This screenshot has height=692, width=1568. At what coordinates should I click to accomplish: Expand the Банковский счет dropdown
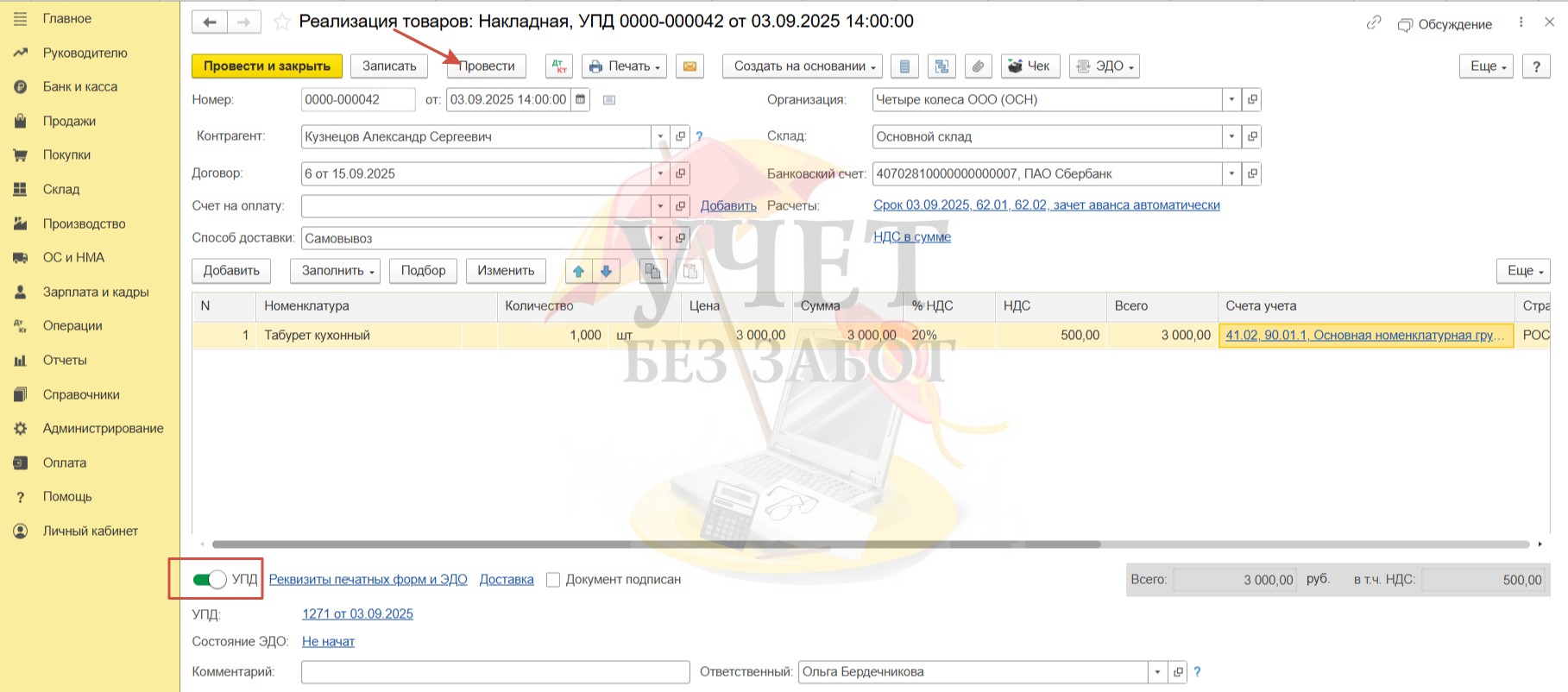[x=1231, y=173]
